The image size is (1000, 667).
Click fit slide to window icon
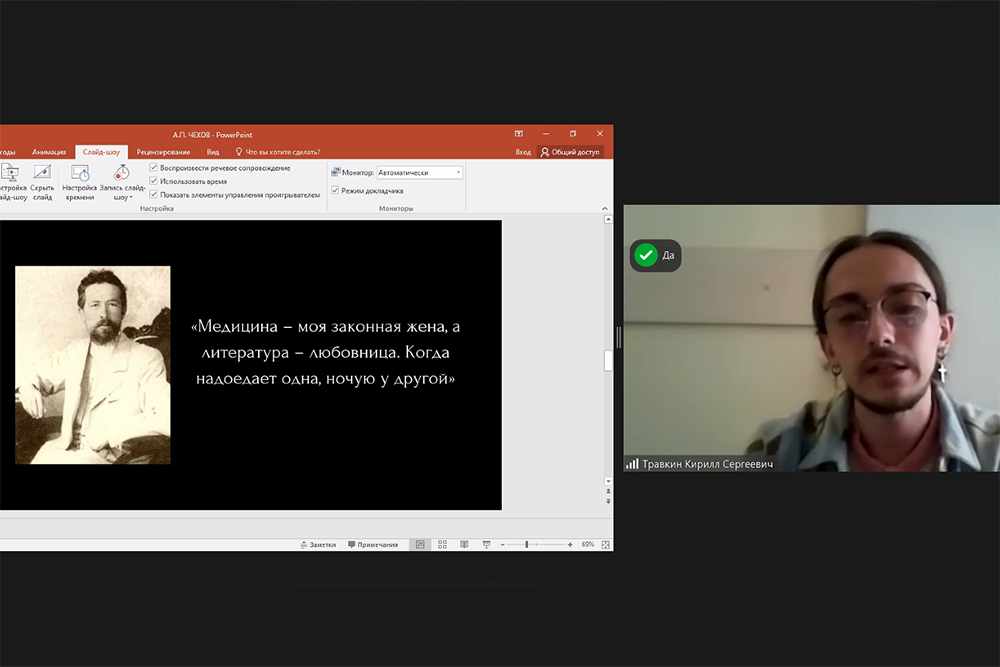[x=604, y=545]
